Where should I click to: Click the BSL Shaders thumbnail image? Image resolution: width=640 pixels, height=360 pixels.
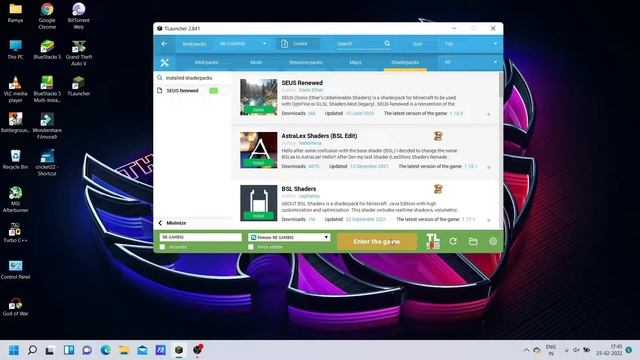coord(258,203)
